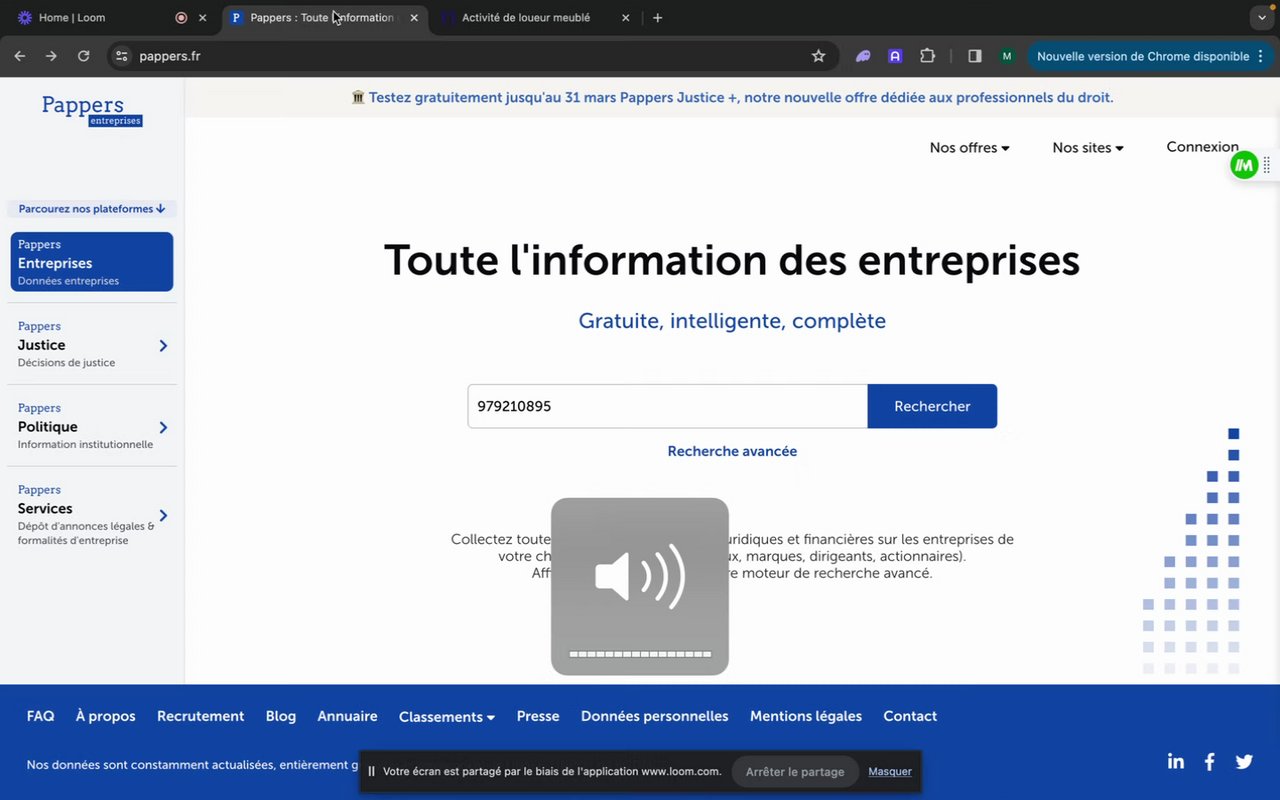Open Mentions légales footer link

[x=806, y=716]
